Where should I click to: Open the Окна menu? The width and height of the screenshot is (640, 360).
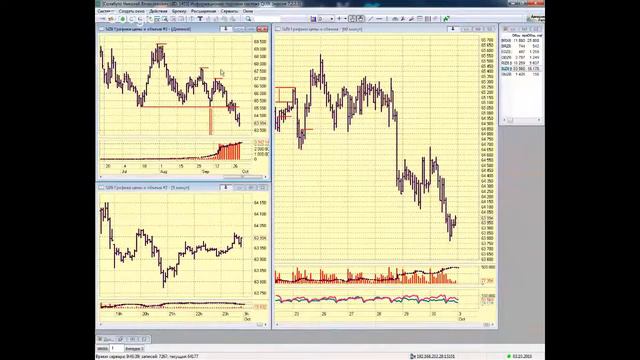pos(248,11)
